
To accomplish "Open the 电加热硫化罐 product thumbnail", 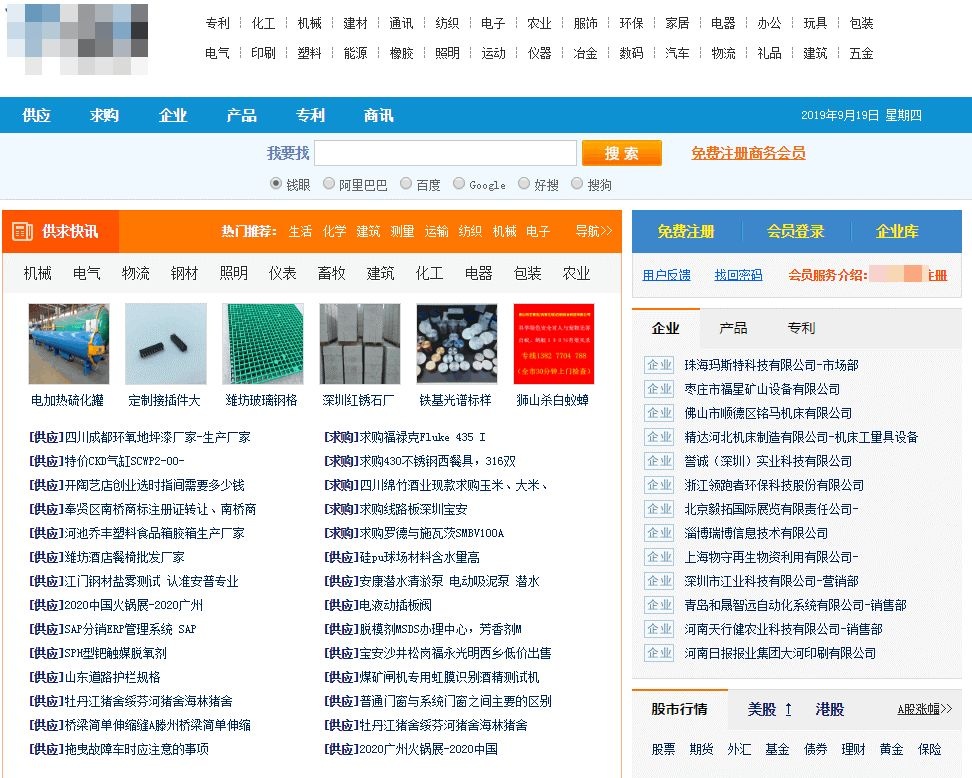I will tap(68, 344).
